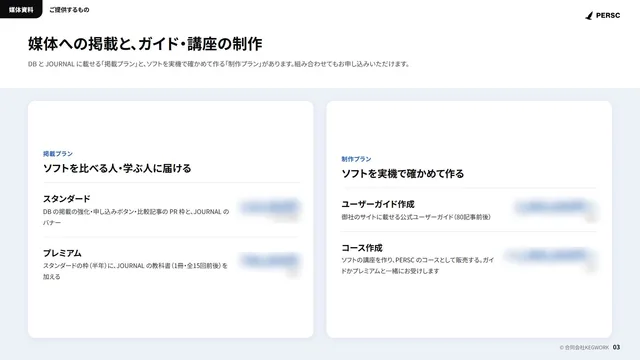640x360 pixels.
Task: Click the スタンダード plan description text
Action: point(136,217)
